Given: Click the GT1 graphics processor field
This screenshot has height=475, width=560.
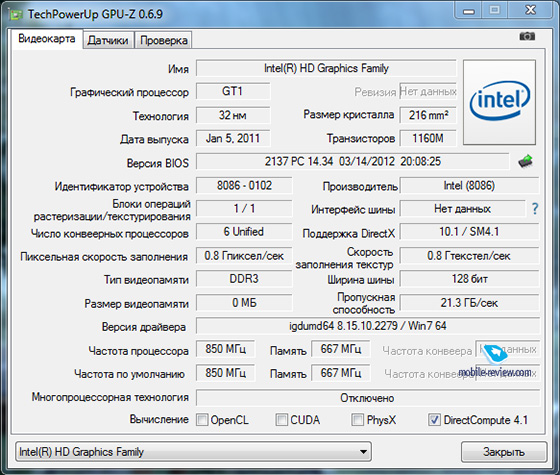Looking at the screenshot, I should click(233, 91).
